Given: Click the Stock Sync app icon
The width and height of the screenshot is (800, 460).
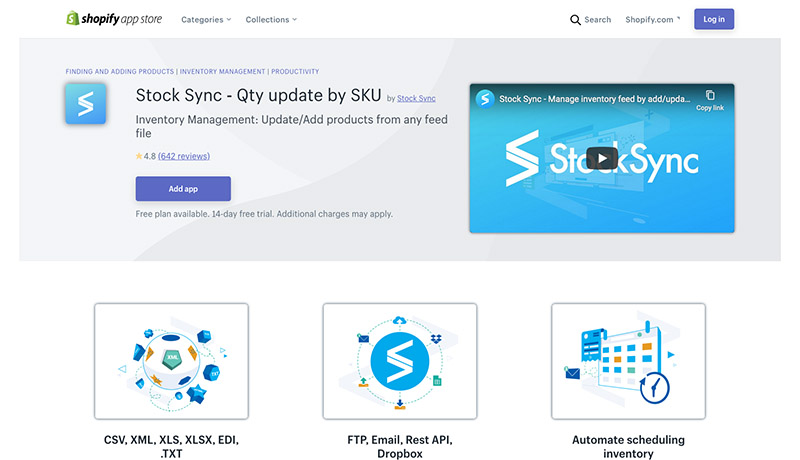Looking at the screenshot, I should pyautogui.click(x=85, y=104).
